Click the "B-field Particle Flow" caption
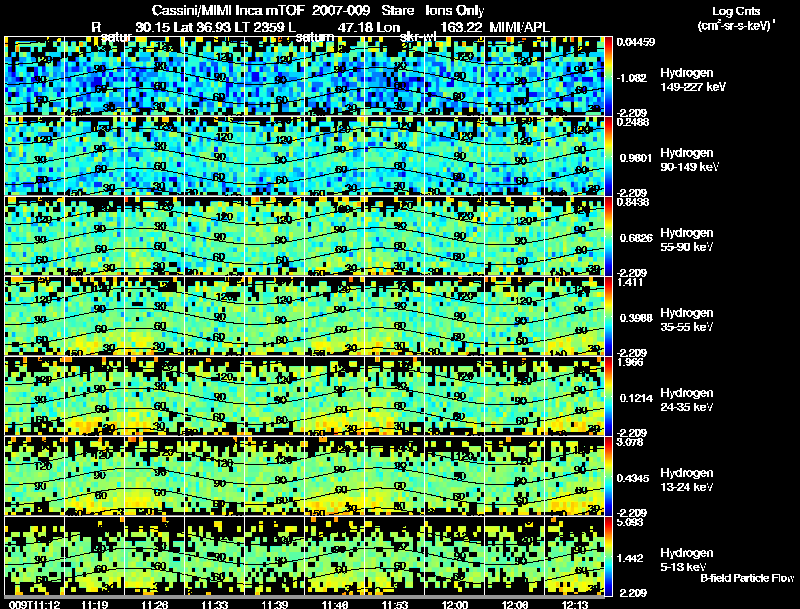The width and height of the screenshot is (800, 609). [747, 578]
